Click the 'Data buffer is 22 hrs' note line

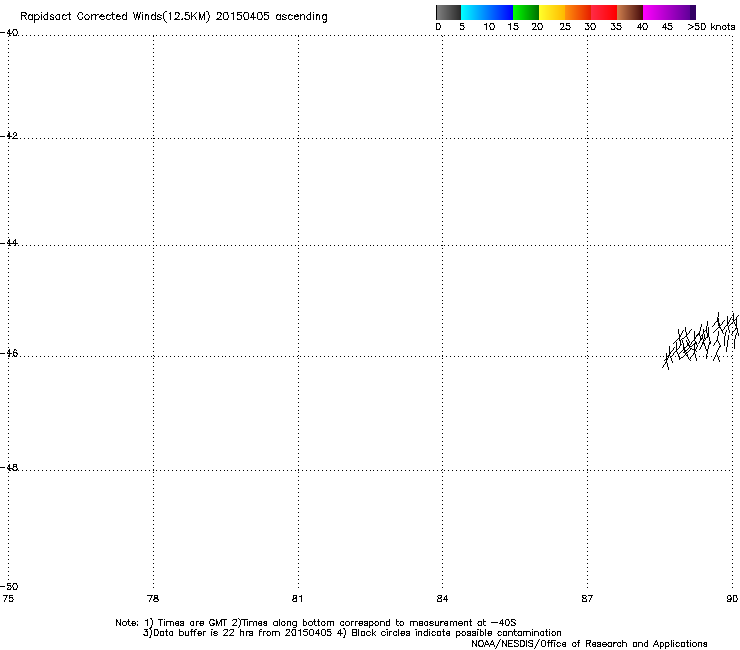tap(352, 633)
